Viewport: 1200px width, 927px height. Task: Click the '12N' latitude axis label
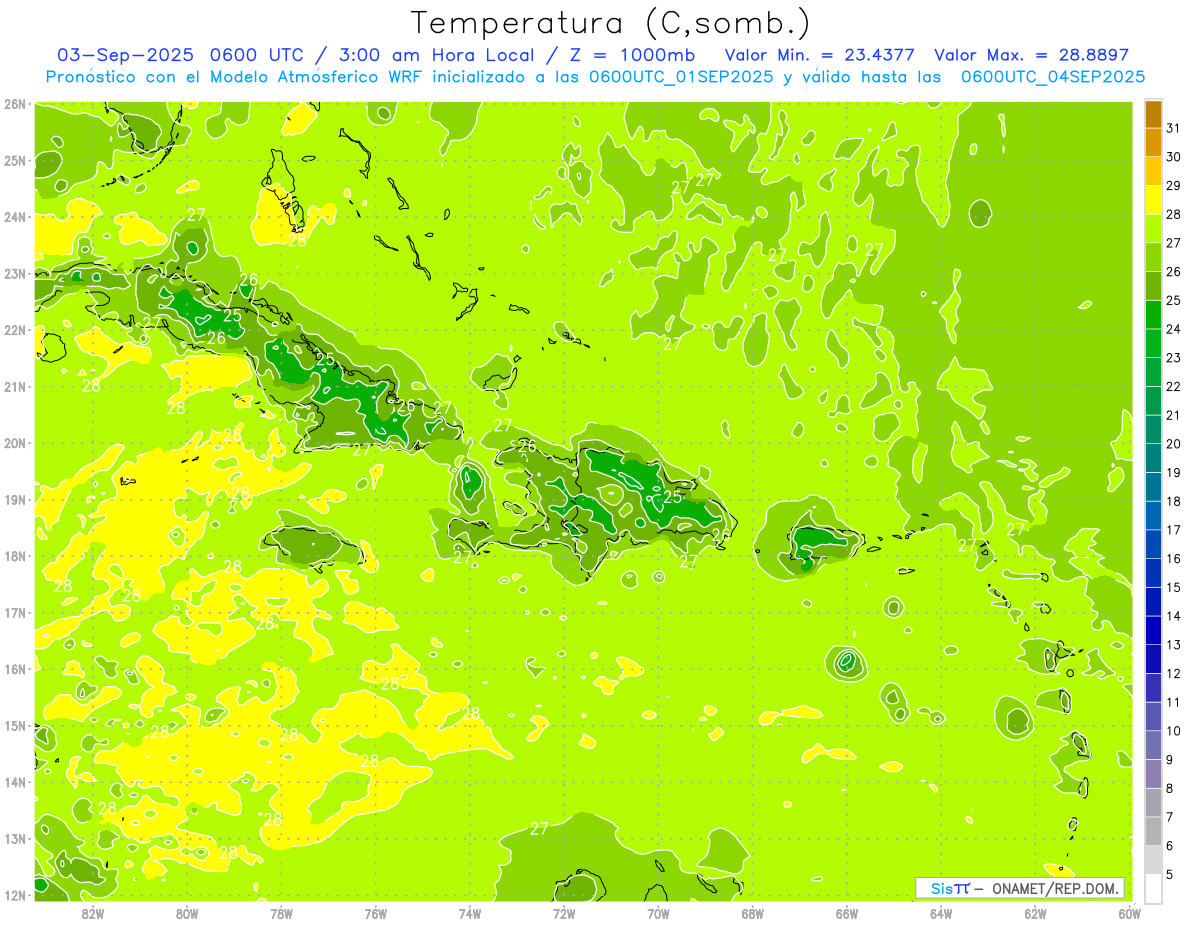click(15, 895)
